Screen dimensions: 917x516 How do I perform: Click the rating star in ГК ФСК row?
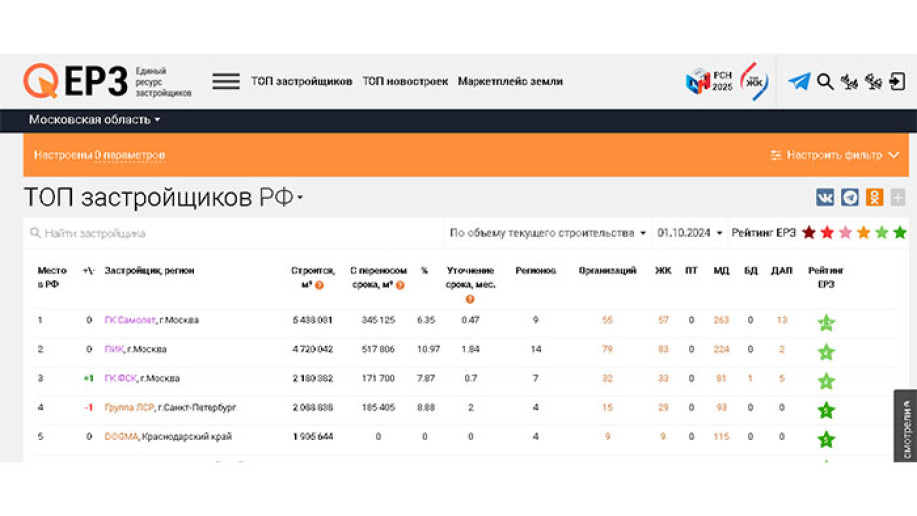point(826,381)
